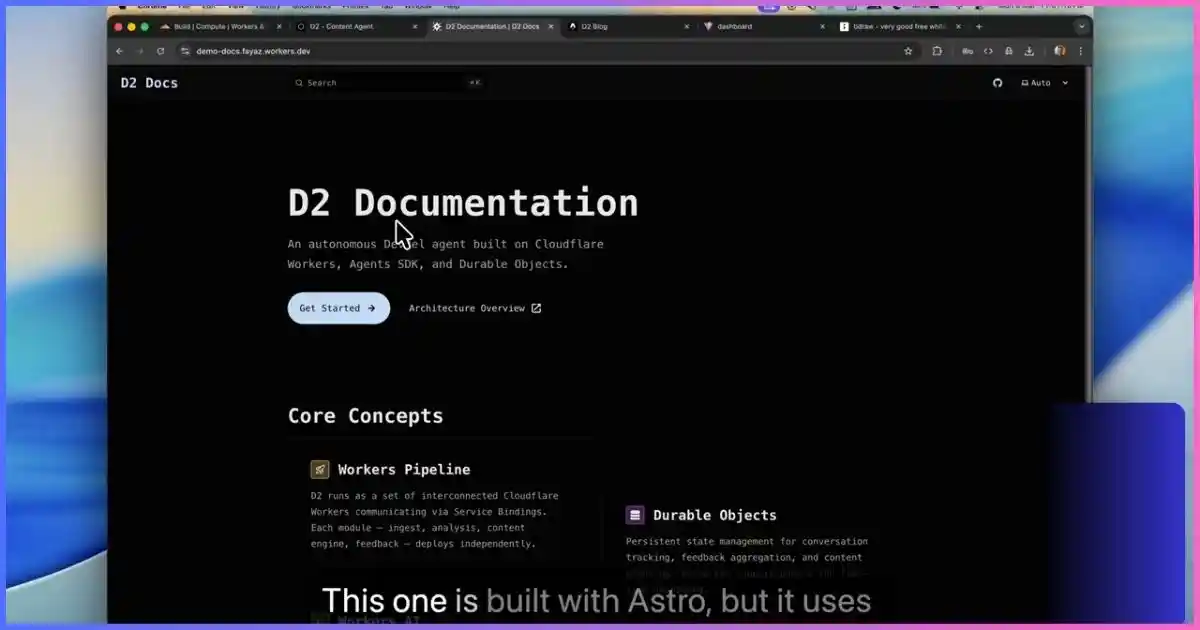This screenshot has height=630, width=1200.
Task: Click the Get Started button
Action: click(339, 308)
